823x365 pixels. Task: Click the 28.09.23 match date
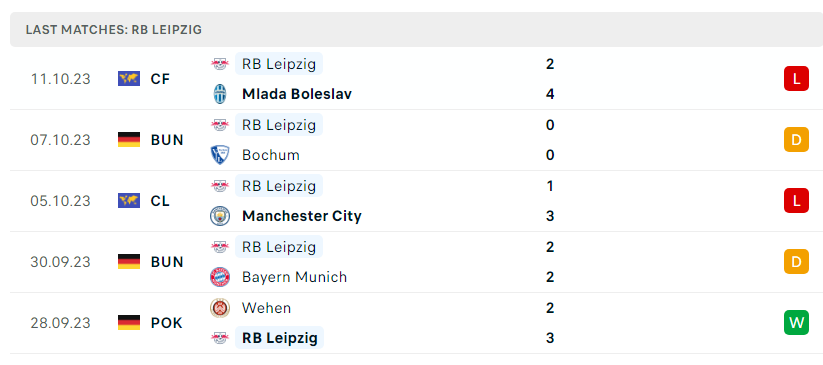(60, 322)
